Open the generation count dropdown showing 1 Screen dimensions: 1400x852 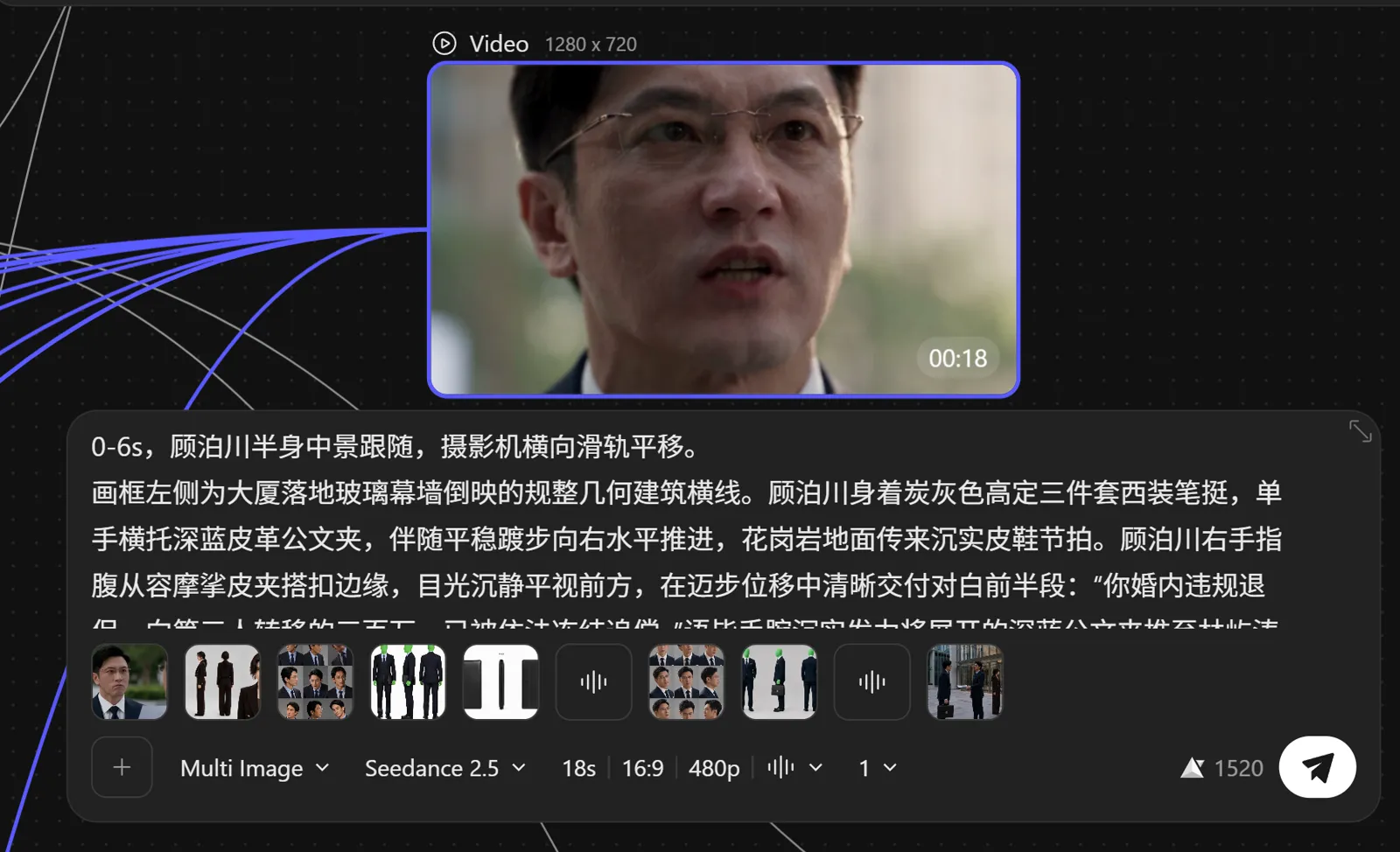[878, 768]
